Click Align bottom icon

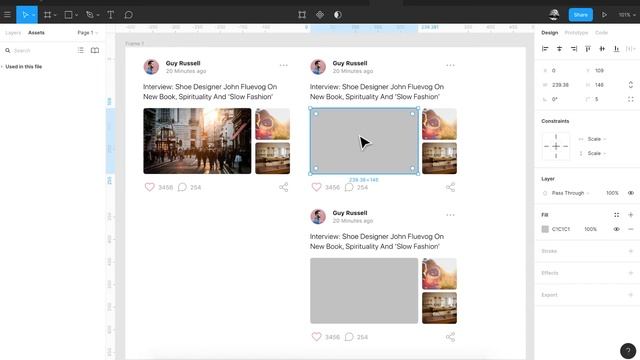point(616,49)
